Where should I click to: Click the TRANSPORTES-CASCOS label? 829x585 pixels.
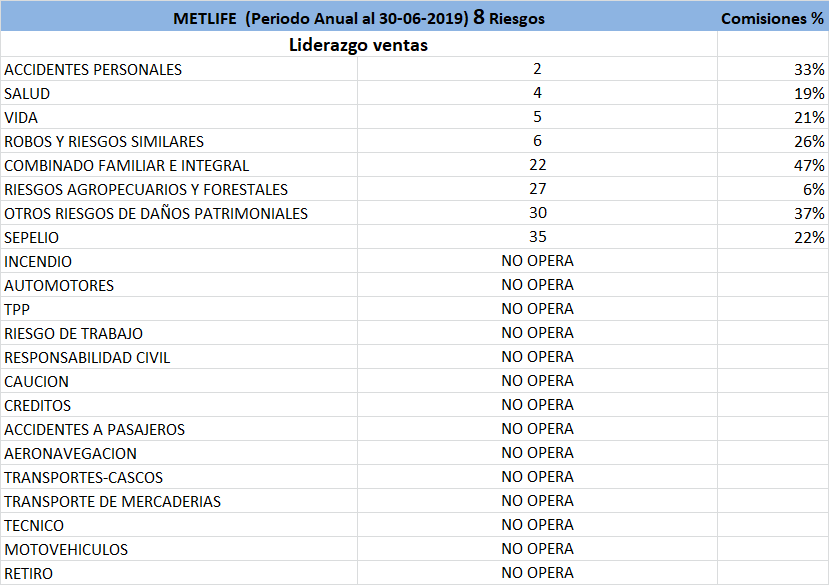84,478
